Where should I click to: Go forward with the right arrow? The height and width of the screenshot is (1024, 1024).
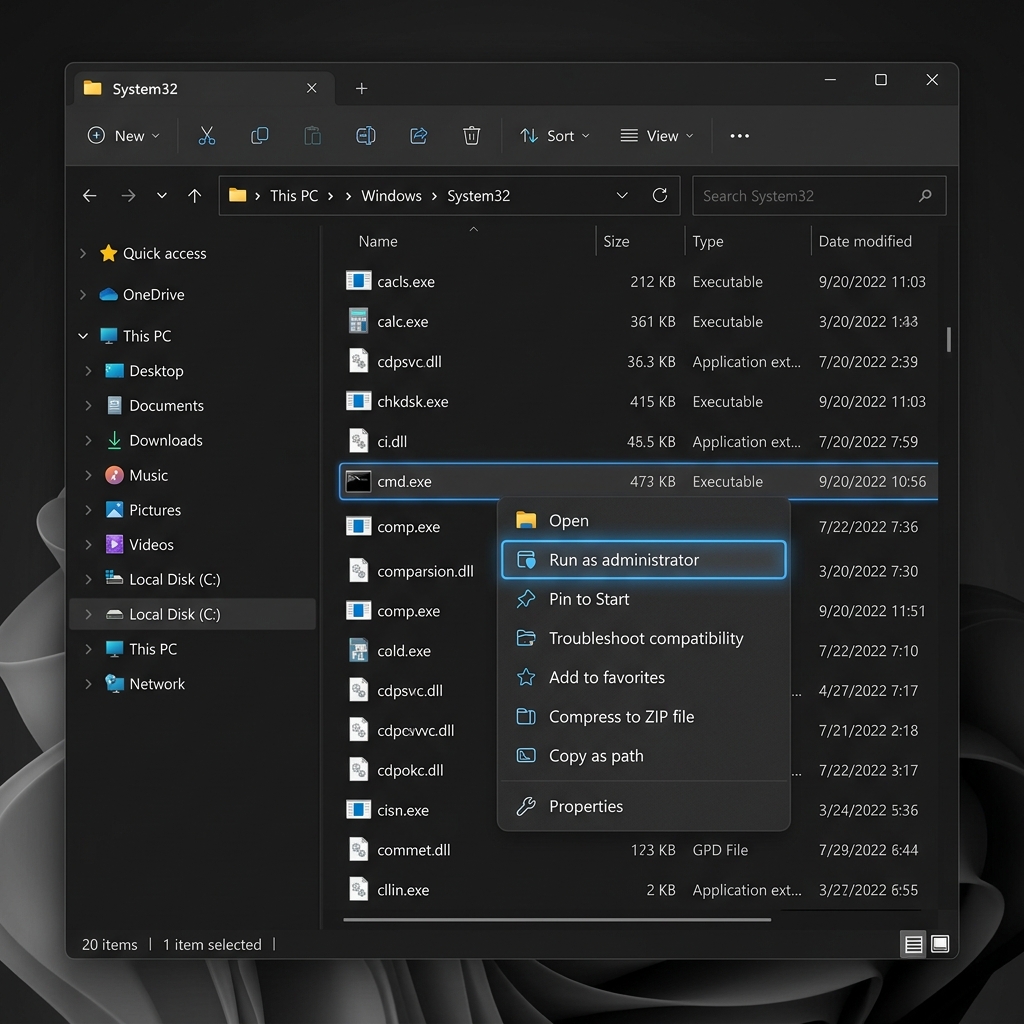point(128,195)
